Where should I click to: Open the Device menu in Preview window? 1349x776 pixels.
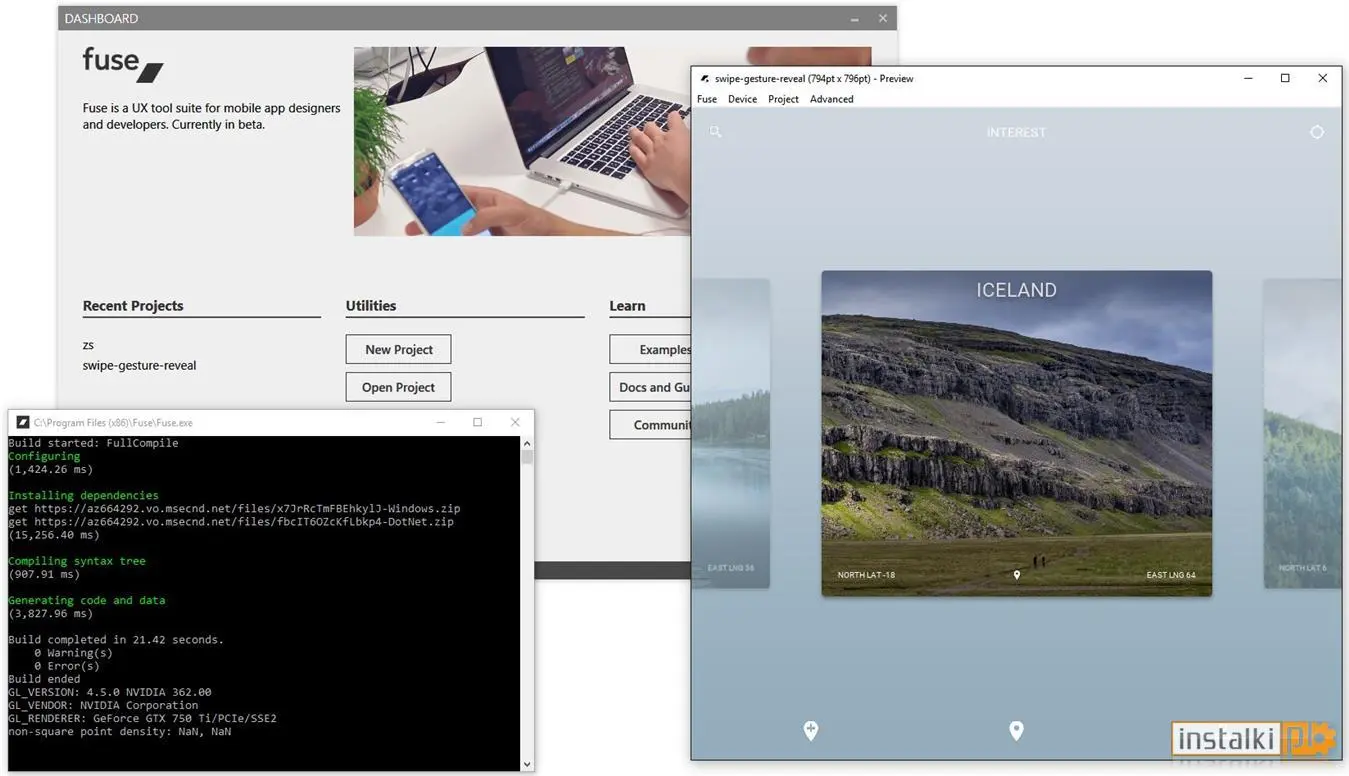pyautogui.click(x=742, y=99)
